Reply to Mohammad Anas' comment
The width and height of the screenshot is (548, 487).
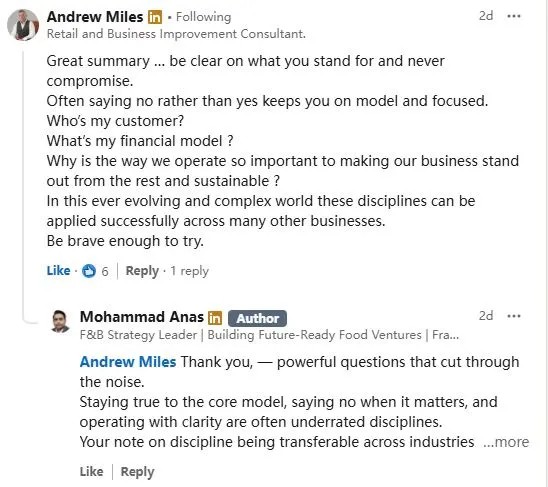click(x=137, y=472)
